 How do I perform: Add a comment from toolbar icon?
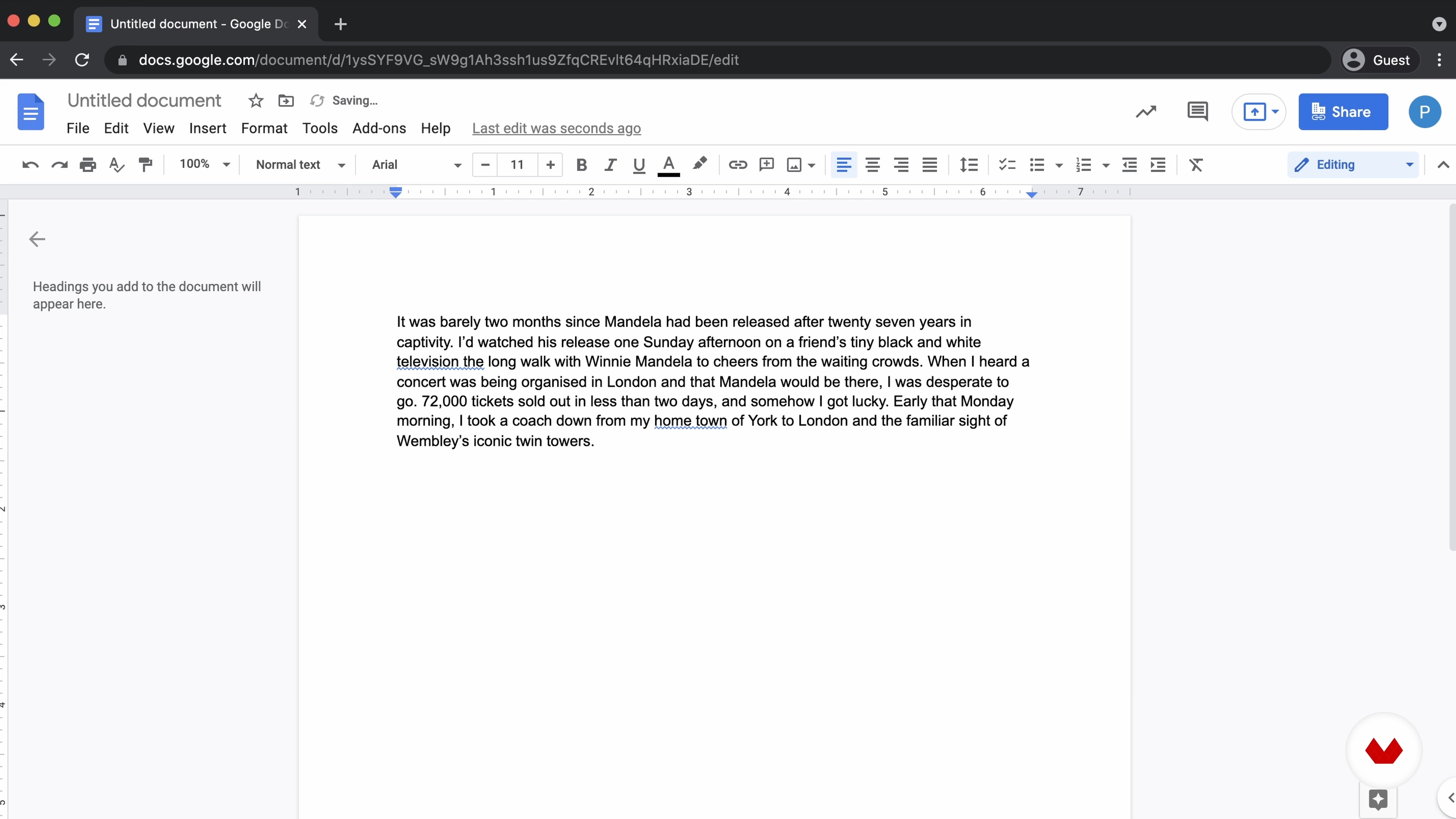(766, 165)
